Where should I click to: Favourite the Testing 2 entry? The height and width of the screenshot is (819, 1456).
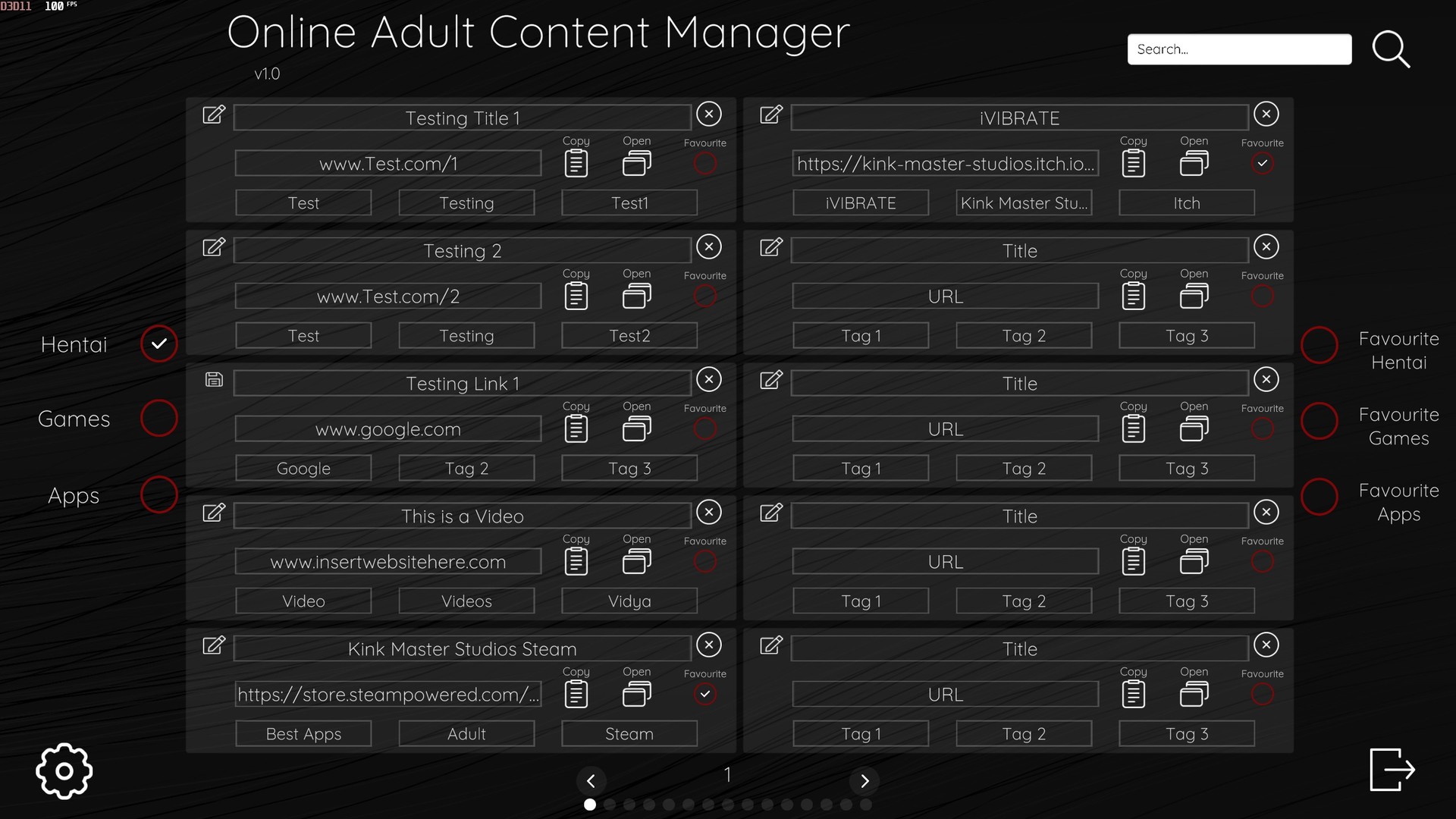click(705, 296)
